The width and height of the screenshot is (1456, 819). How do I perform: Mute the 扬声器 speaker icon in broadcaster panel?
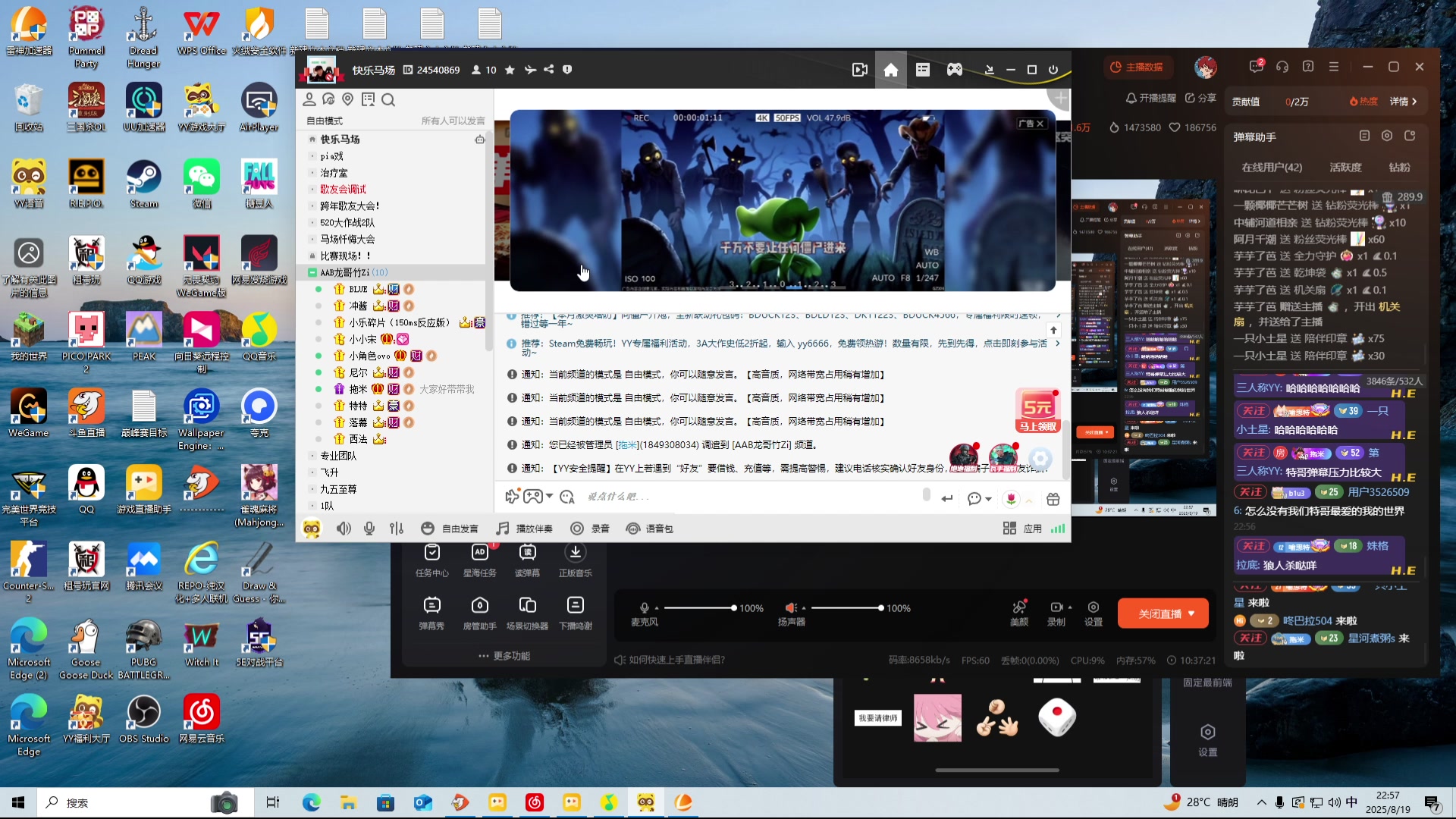(791, 607)
